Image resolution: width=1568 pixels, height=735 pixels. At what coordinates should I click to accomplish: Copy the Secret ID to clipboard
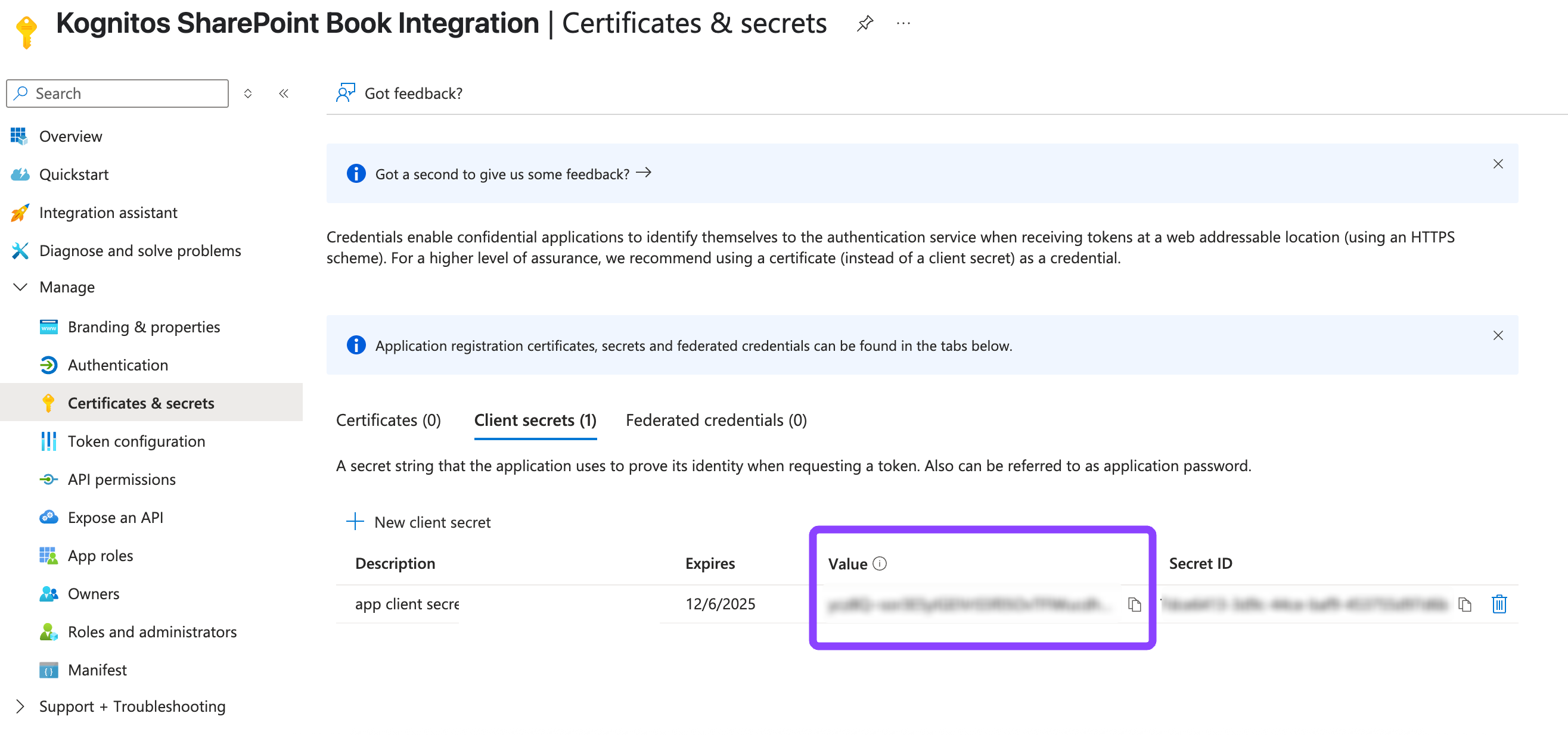[x=1464, y=603]
